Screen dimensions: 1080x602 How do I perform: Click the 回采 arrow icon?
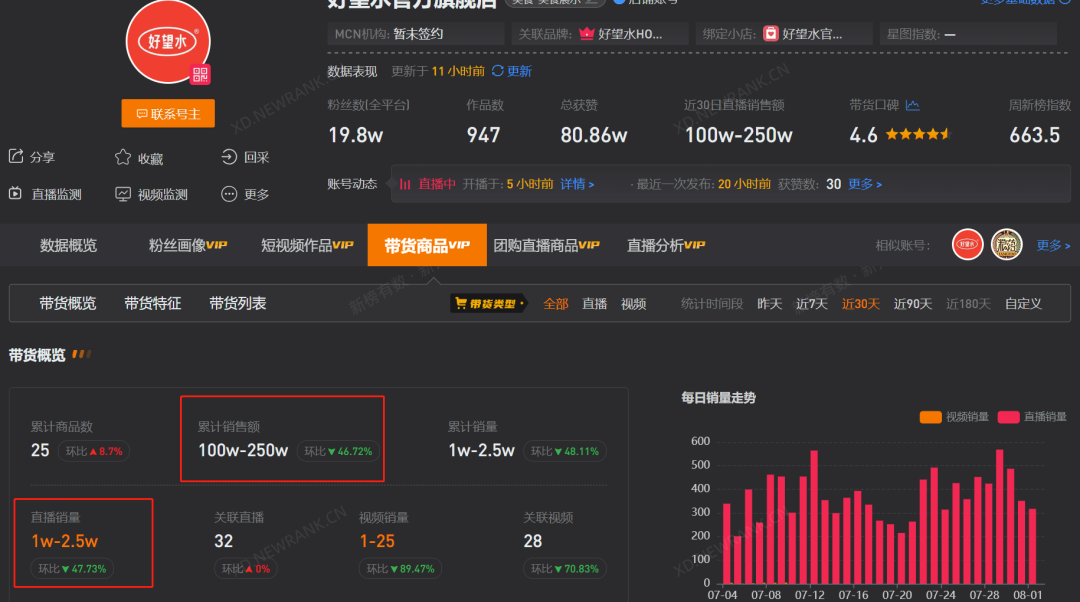pyautogui.click(x=229, y=157)
